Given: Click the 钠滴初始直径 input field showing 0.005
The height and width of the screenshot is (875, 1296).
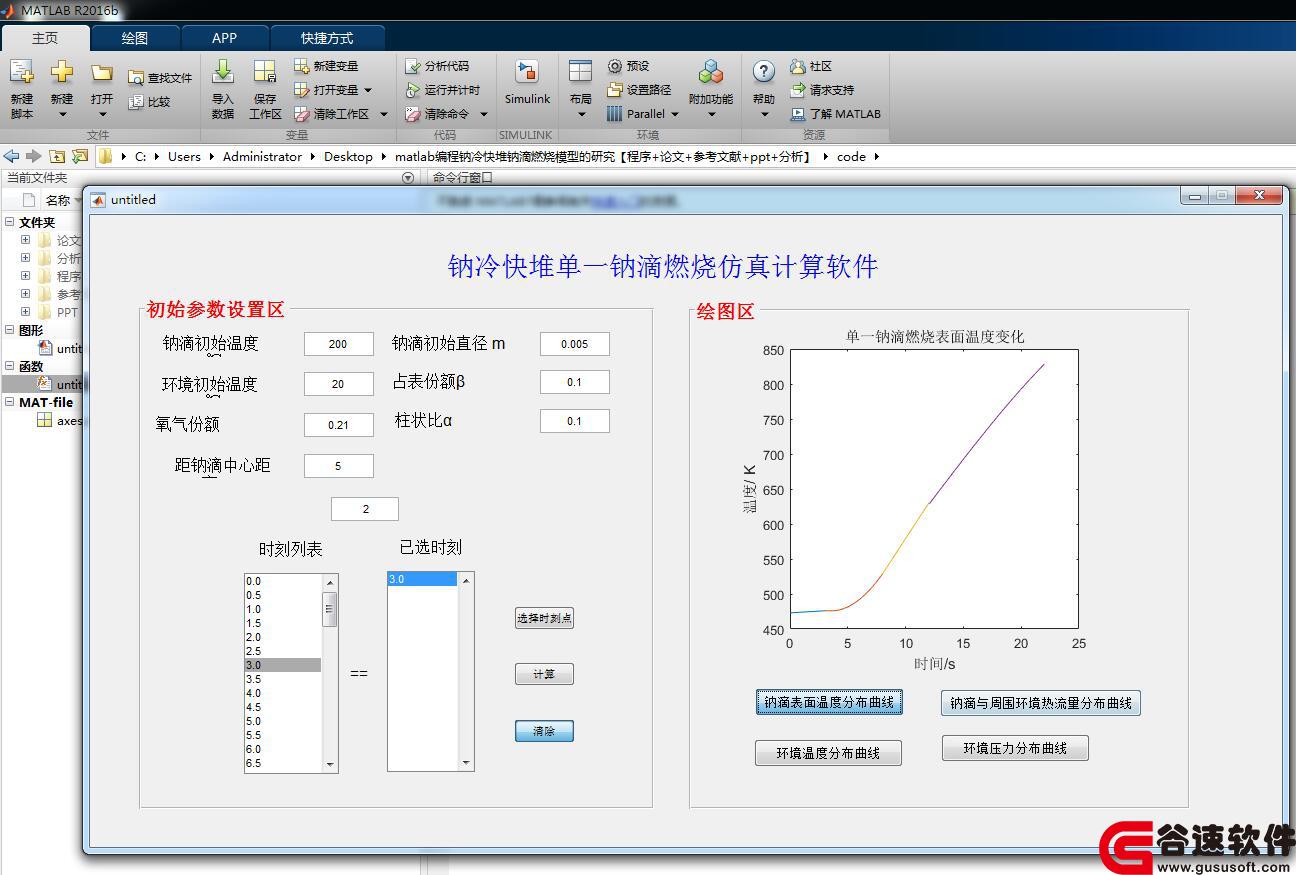Looking at the screenshot, I should coord(575,344).
